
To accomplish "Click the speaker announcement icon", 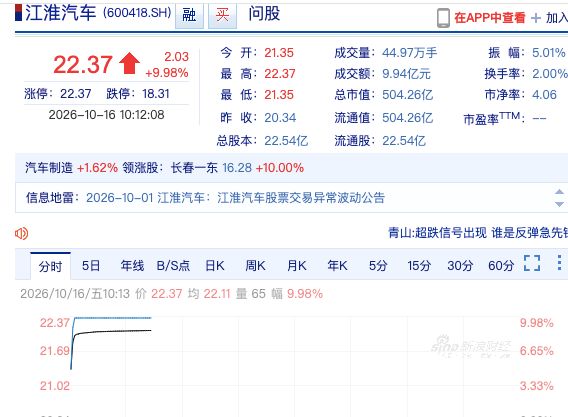I will 21,233.
